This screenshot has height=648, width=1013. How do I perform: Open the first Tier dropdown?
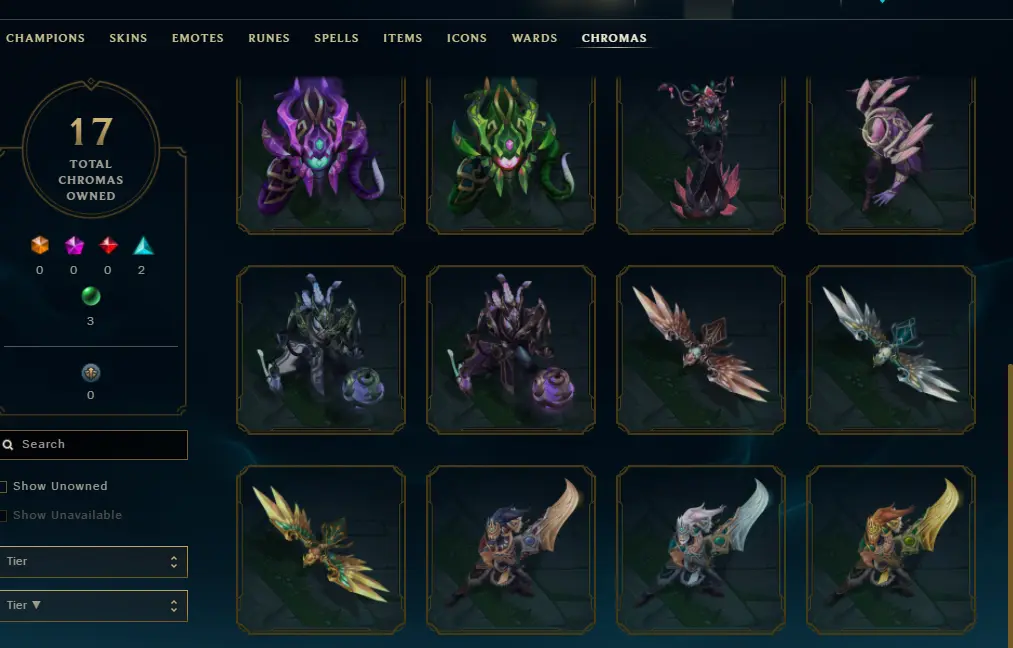[93, 561]
